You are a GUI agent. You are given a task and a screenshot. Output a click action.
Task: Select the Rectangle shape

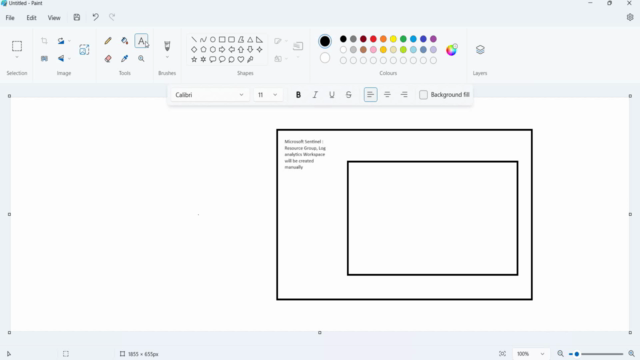click(x=222, y=40)
